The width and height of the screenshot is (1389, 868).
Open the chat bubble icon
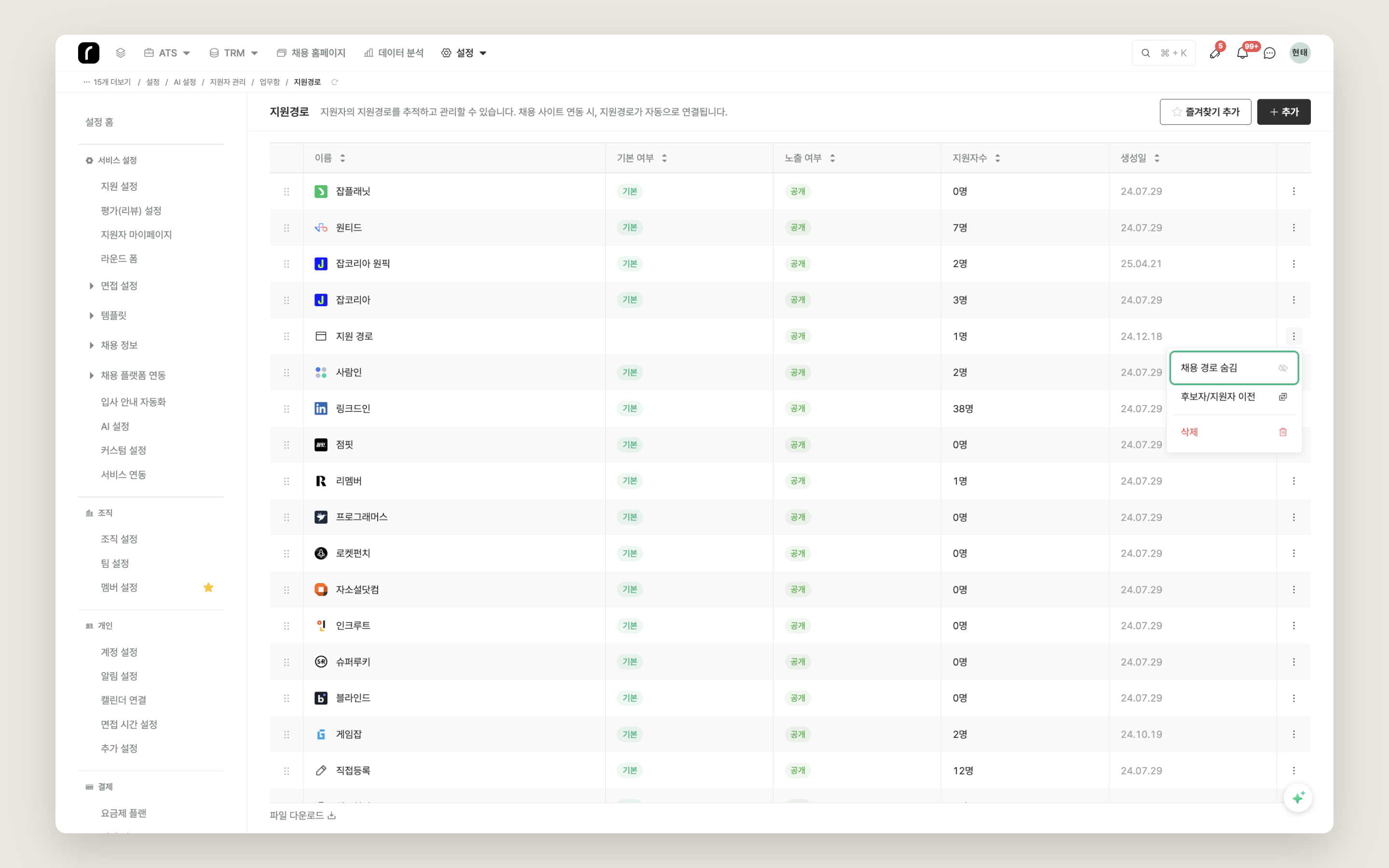tap(1269, 54)
